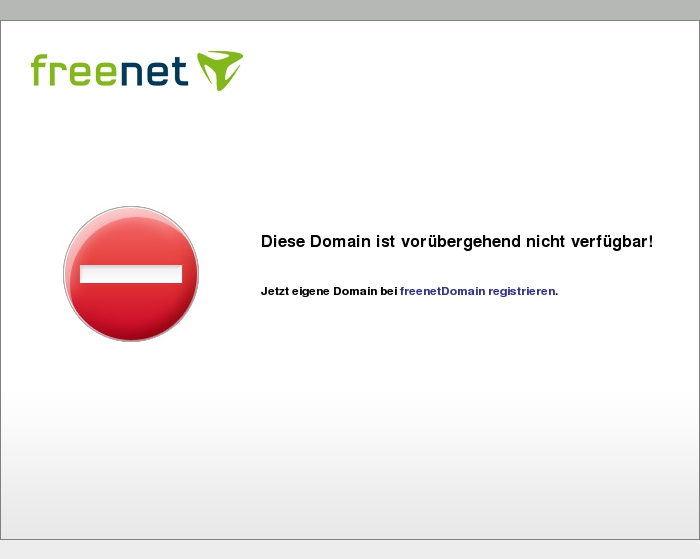Click the green "free" part of logo

74,70
